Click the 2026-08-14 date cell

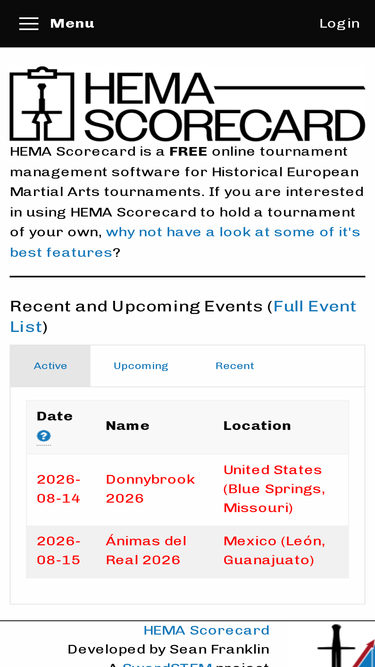click(58, 489)
